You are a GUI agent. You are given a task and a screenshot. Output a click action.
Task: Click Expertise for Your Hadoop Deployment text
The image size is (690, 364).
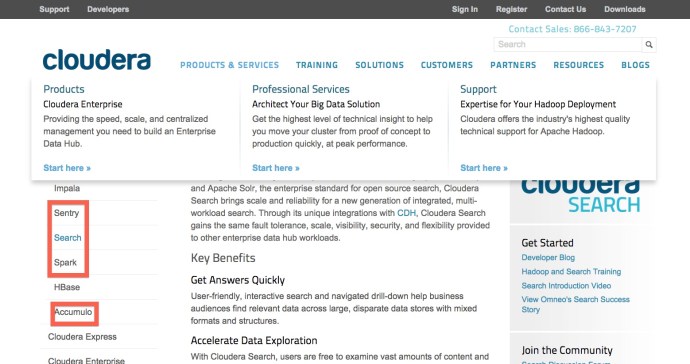coord(538,104)
